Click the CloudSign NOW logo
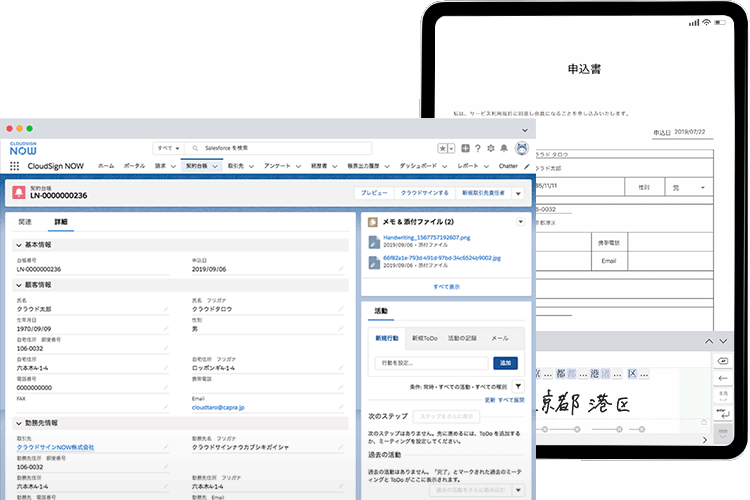This screenshot has height=500, width=750. coord(23,148)
